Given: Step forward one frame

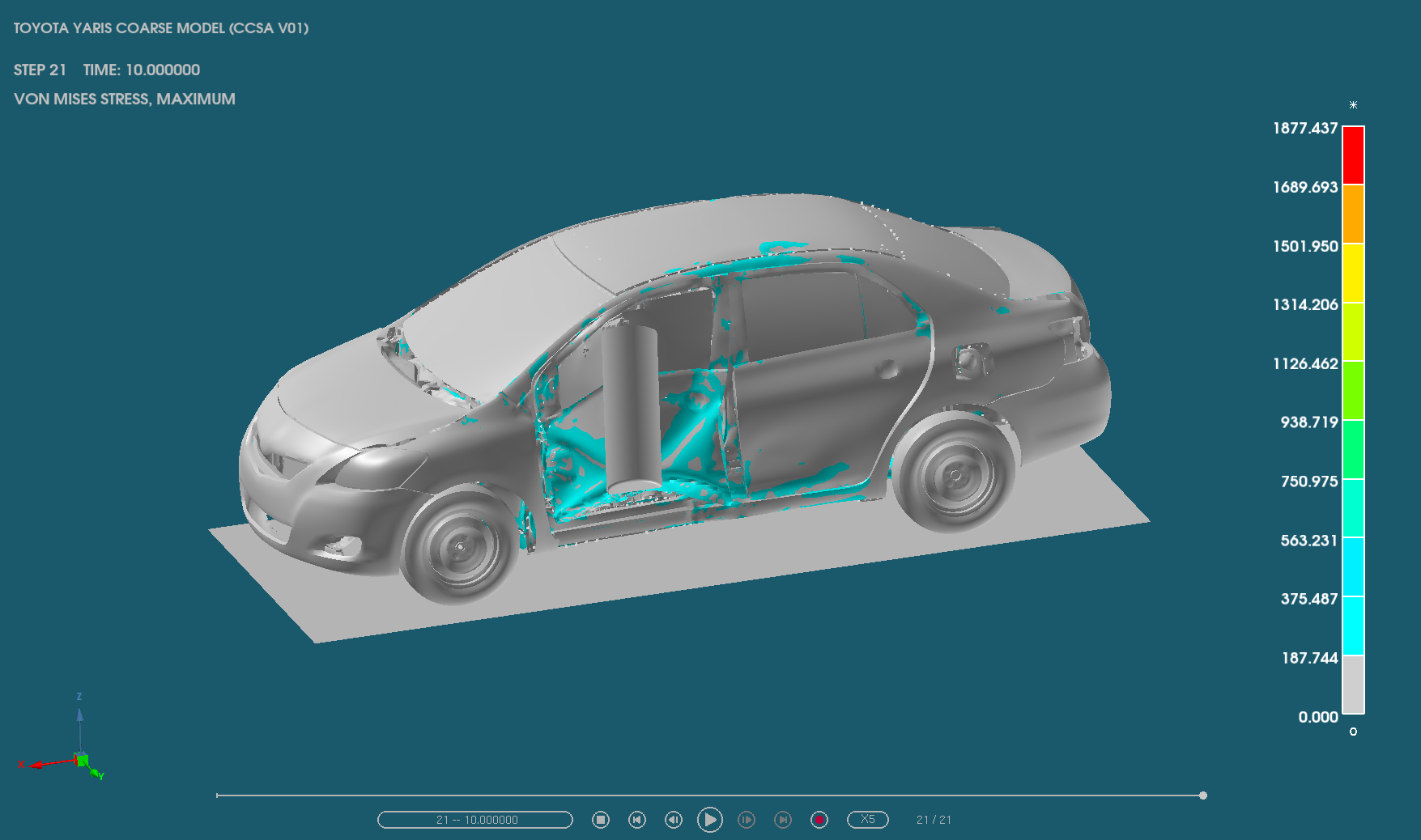Looking at the screenshot, I should point(747,820).
